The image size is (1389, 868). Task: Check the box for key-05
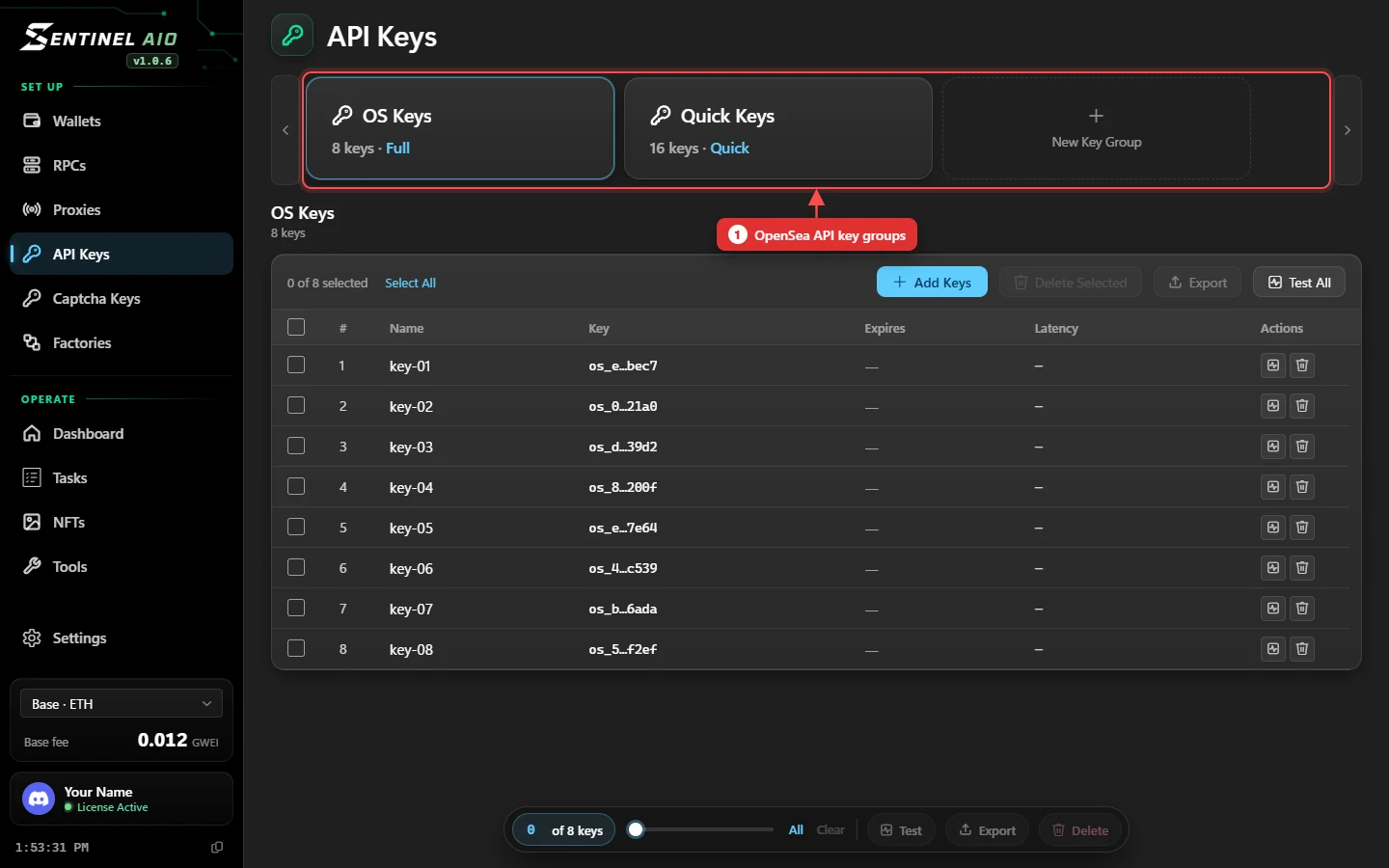[x=296, y=527]
